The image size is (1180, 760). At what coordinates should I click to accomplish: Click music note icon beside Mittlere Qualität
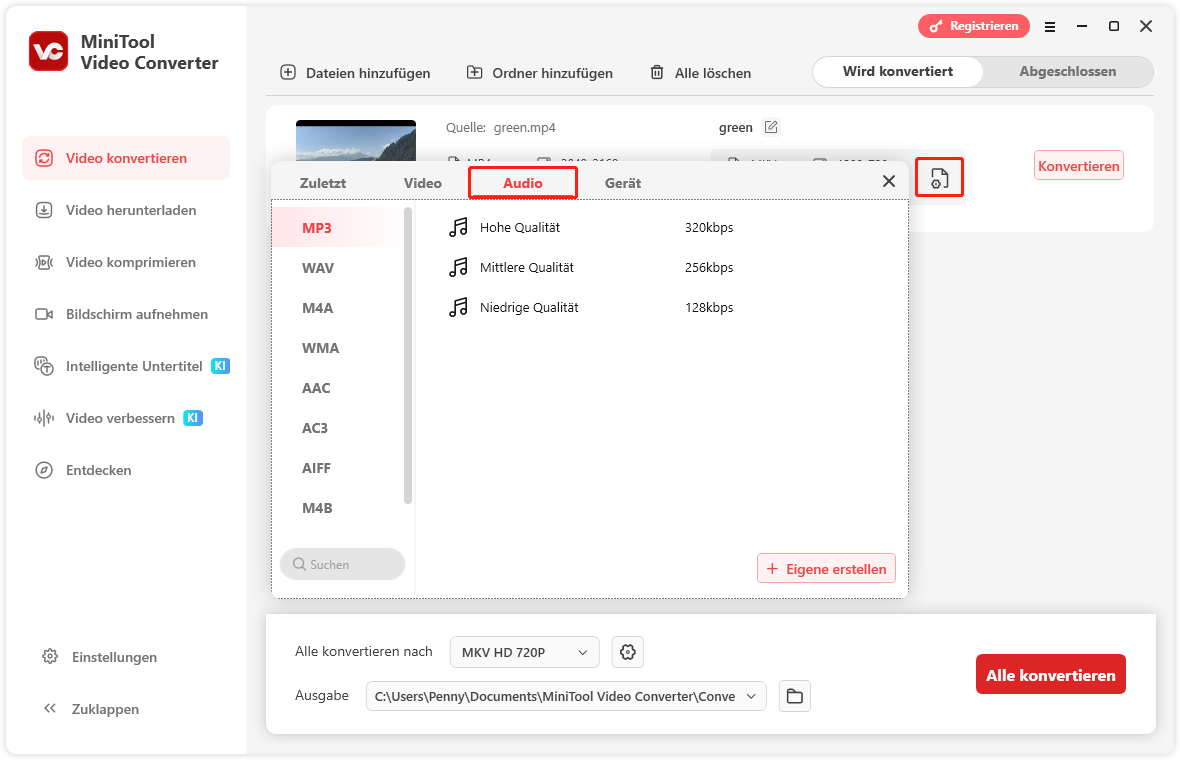[x=458, y=267]
